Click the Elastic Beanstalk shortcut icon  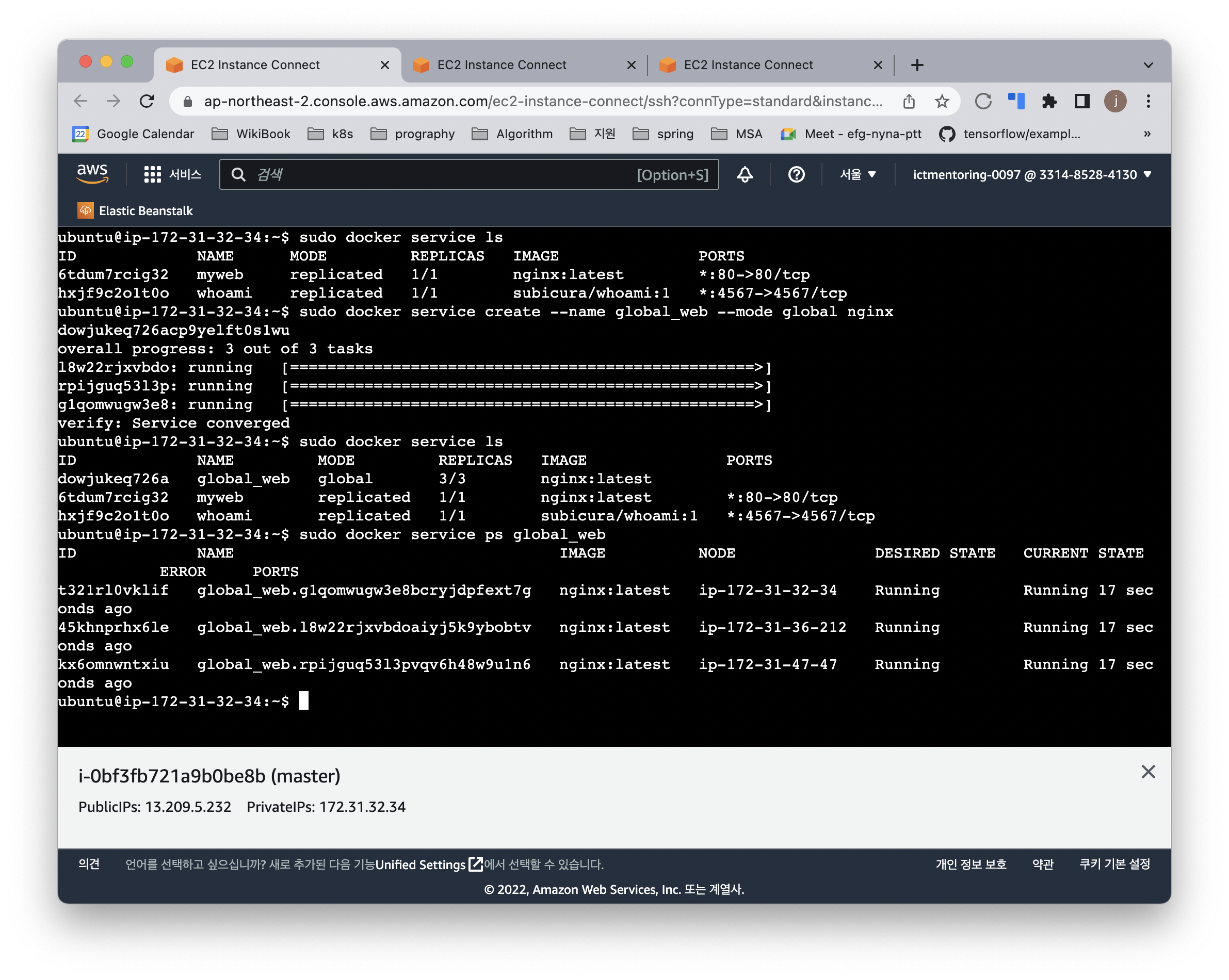(86, 210)
